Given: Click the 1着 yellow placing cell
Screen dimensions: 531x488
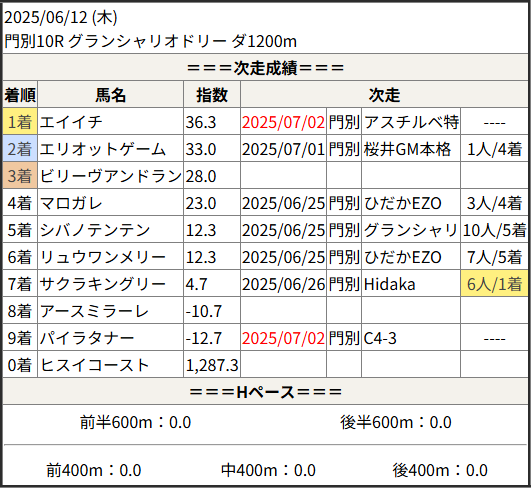Looking at the screenshot, I should click(x=20, y=122).
